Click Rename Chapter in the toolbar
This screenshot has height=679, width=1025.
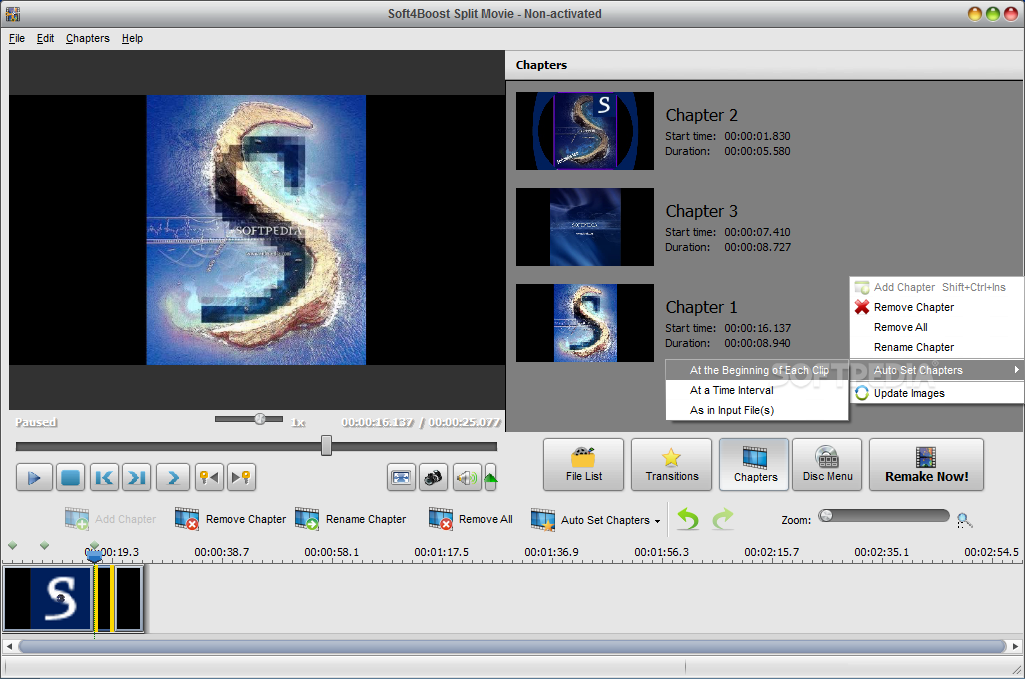coord(351,519)
